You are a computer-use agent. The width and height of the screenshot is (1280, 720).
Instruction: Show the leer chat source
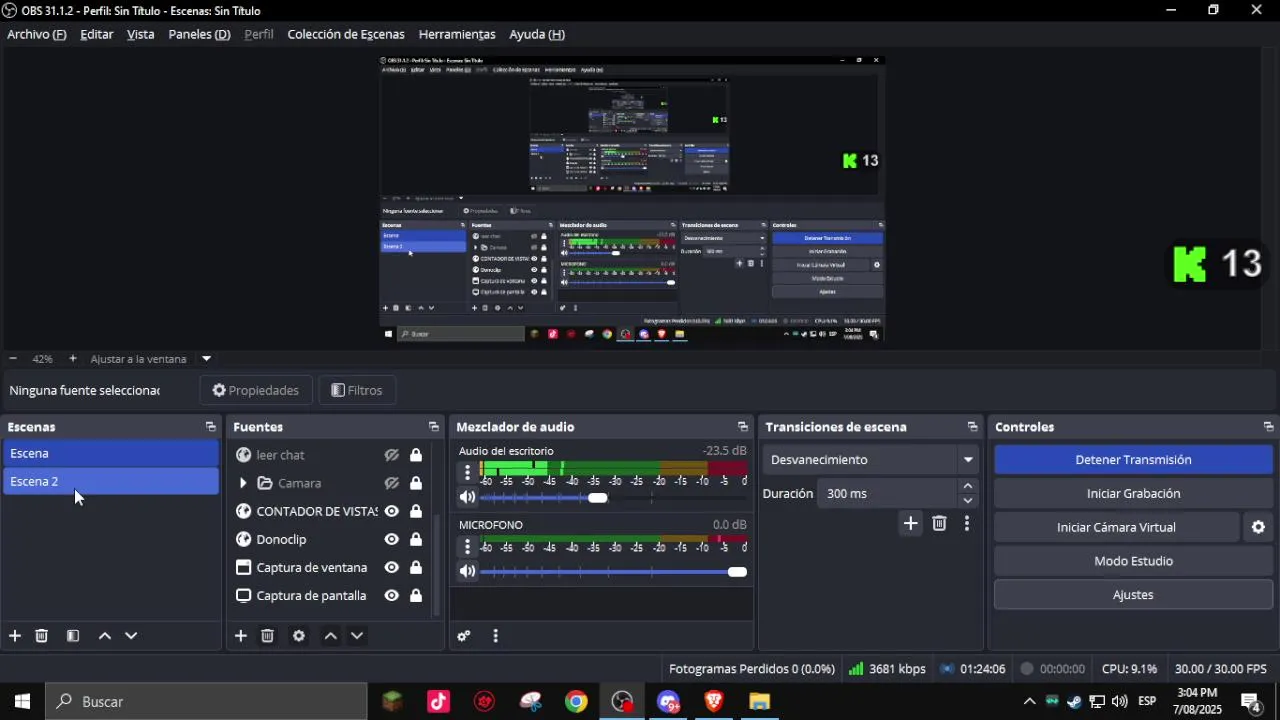[392, 455]
